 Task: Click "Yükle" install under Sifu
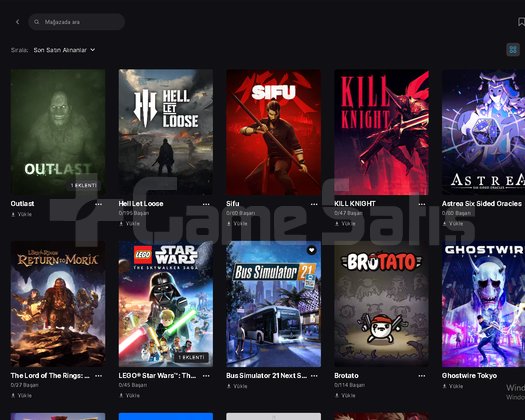point(237,223)
